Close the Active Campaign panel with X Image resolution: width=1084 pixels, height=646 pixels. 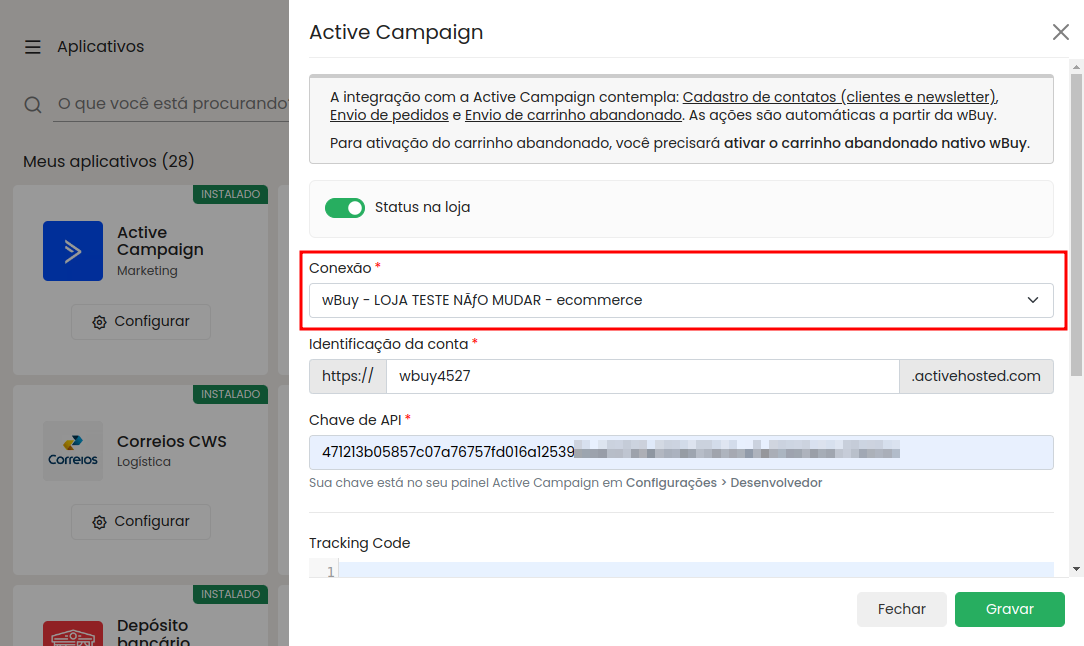1061,32
